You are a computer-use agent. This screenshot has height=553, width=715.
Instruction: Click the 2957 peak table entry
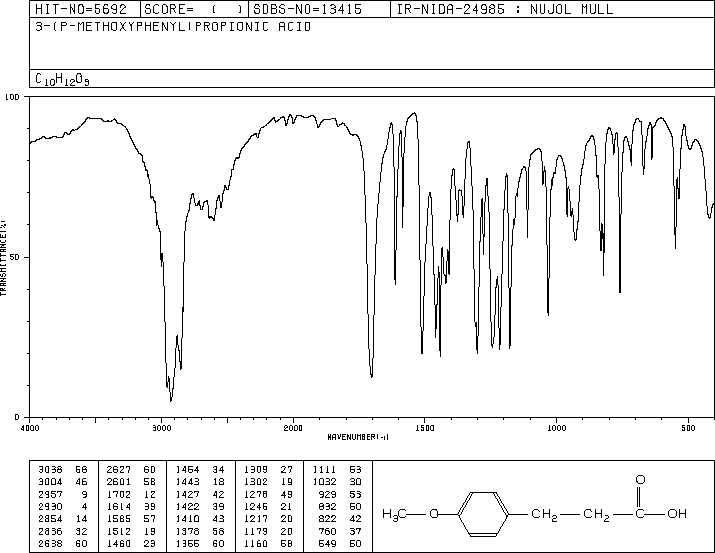point(62,494)
